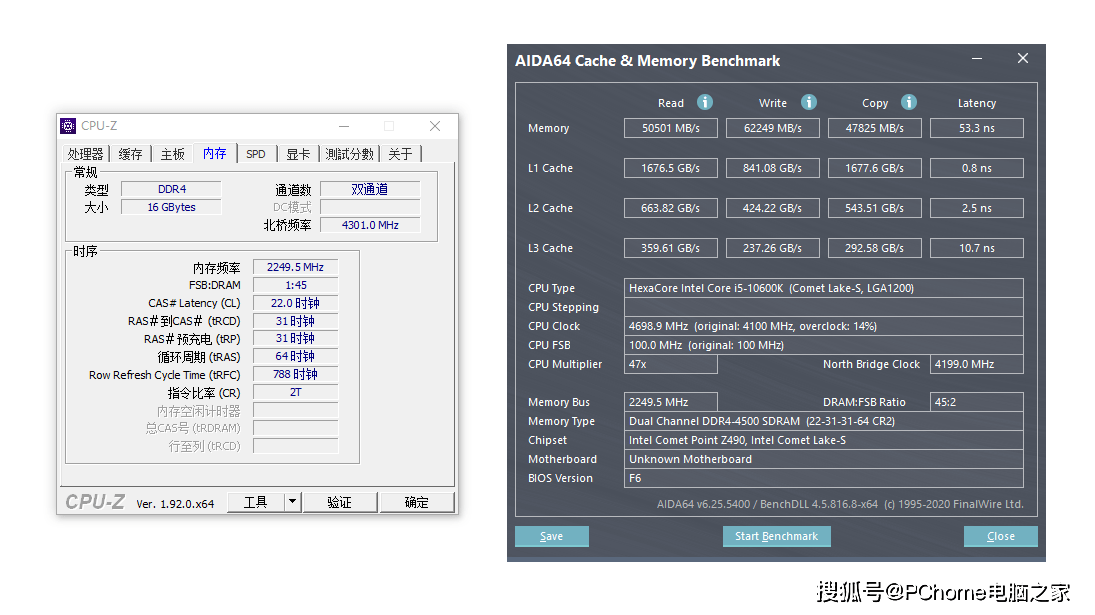Open the 关于 tab in CPU-Z
The width and height of the screenshot is (1095, 615).
[400, 154]
